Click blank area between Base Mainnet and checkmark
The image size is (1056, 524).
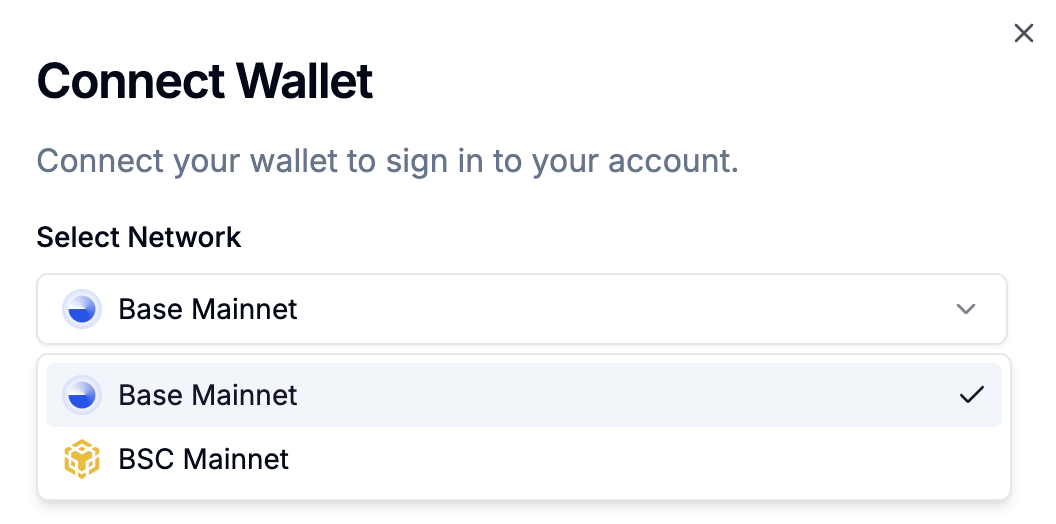(x=626, y=395)
